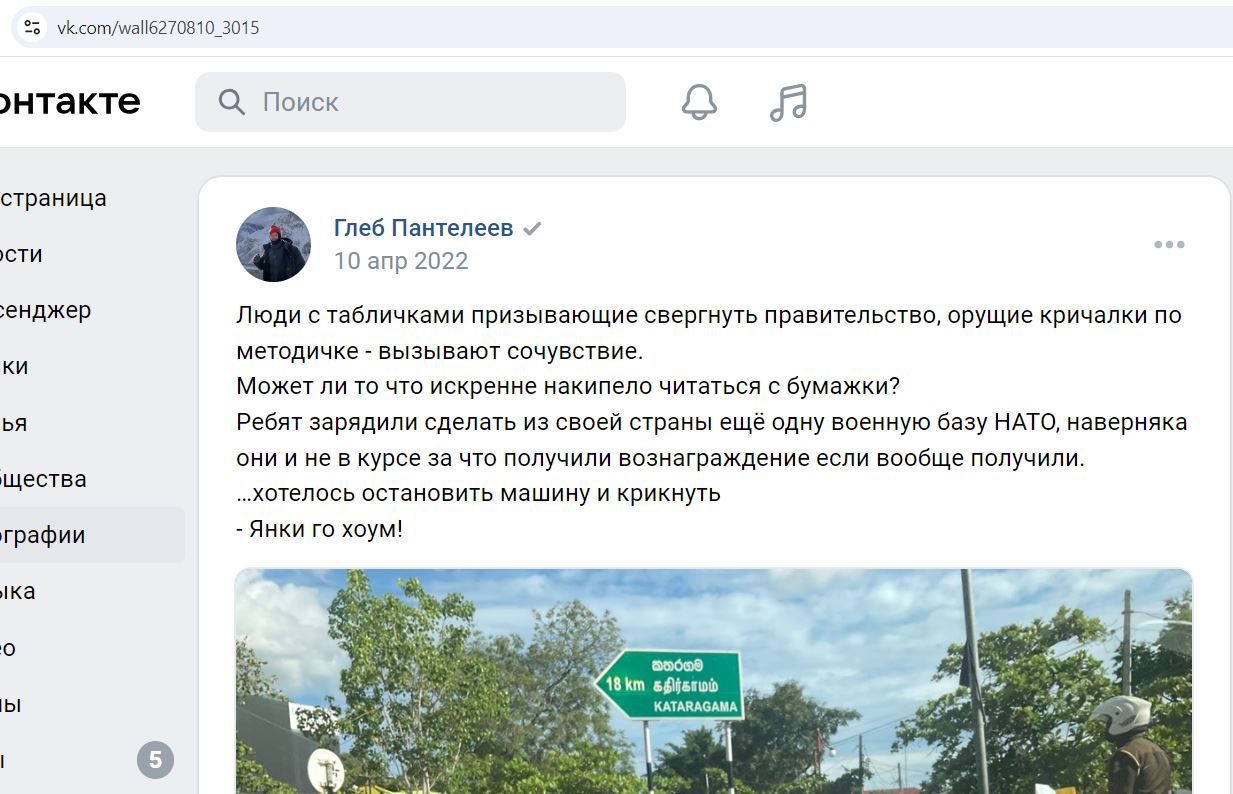
Task: Open the three-dot post options menu
Action: point(1169,244)
